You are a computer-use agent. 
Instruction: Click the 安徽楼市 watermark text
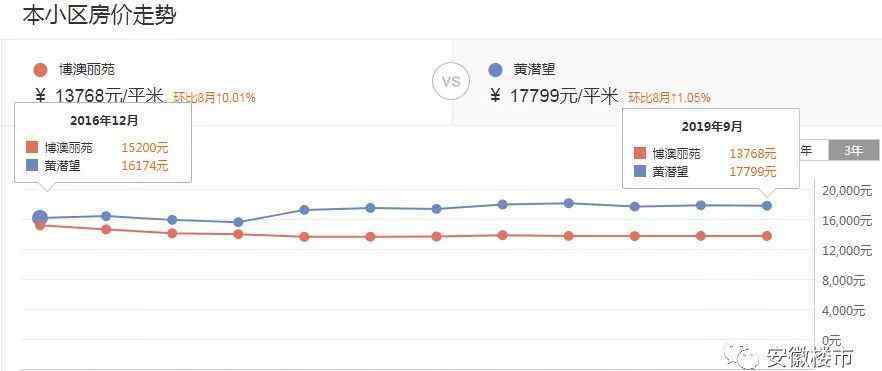pyautogui.click(x=809, y=357)
